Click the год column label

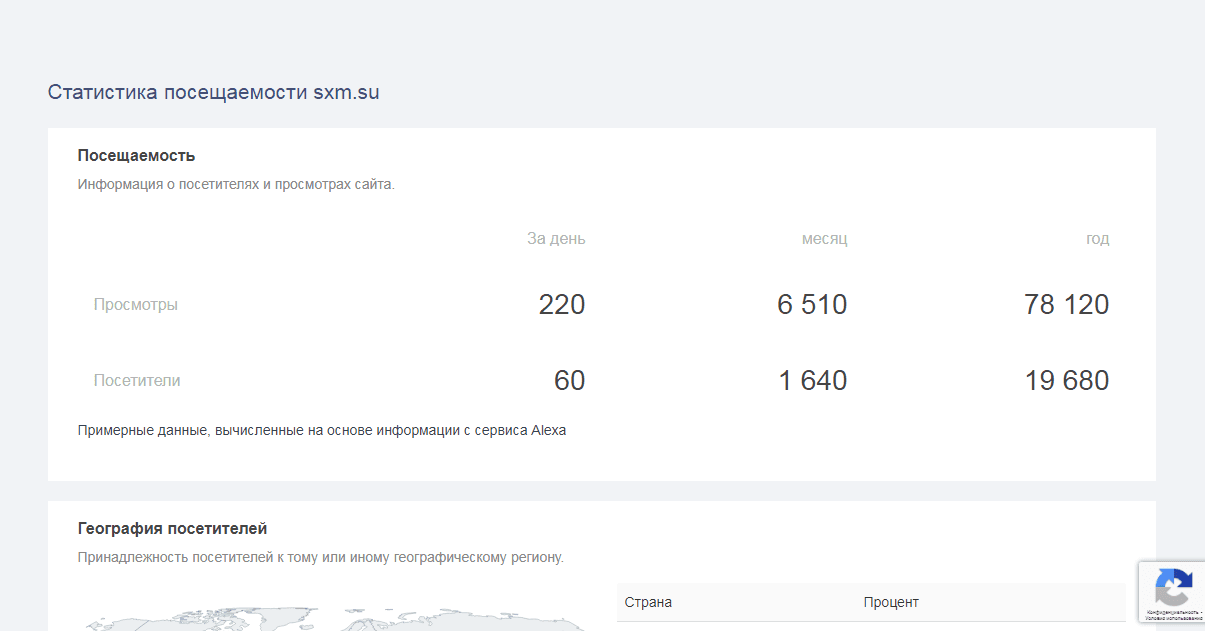[1097, 239]
